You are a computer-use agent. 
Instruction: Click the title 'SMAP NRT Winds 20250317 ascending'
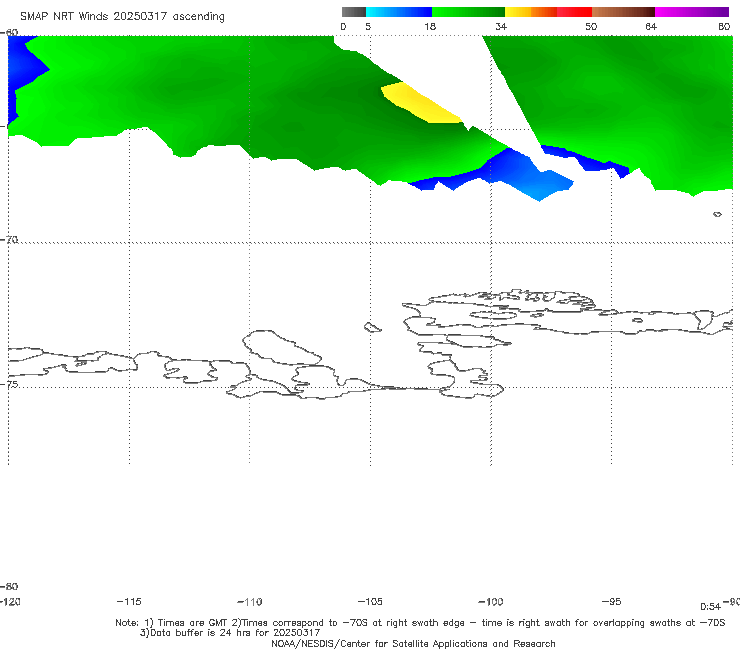pos(122,16)
